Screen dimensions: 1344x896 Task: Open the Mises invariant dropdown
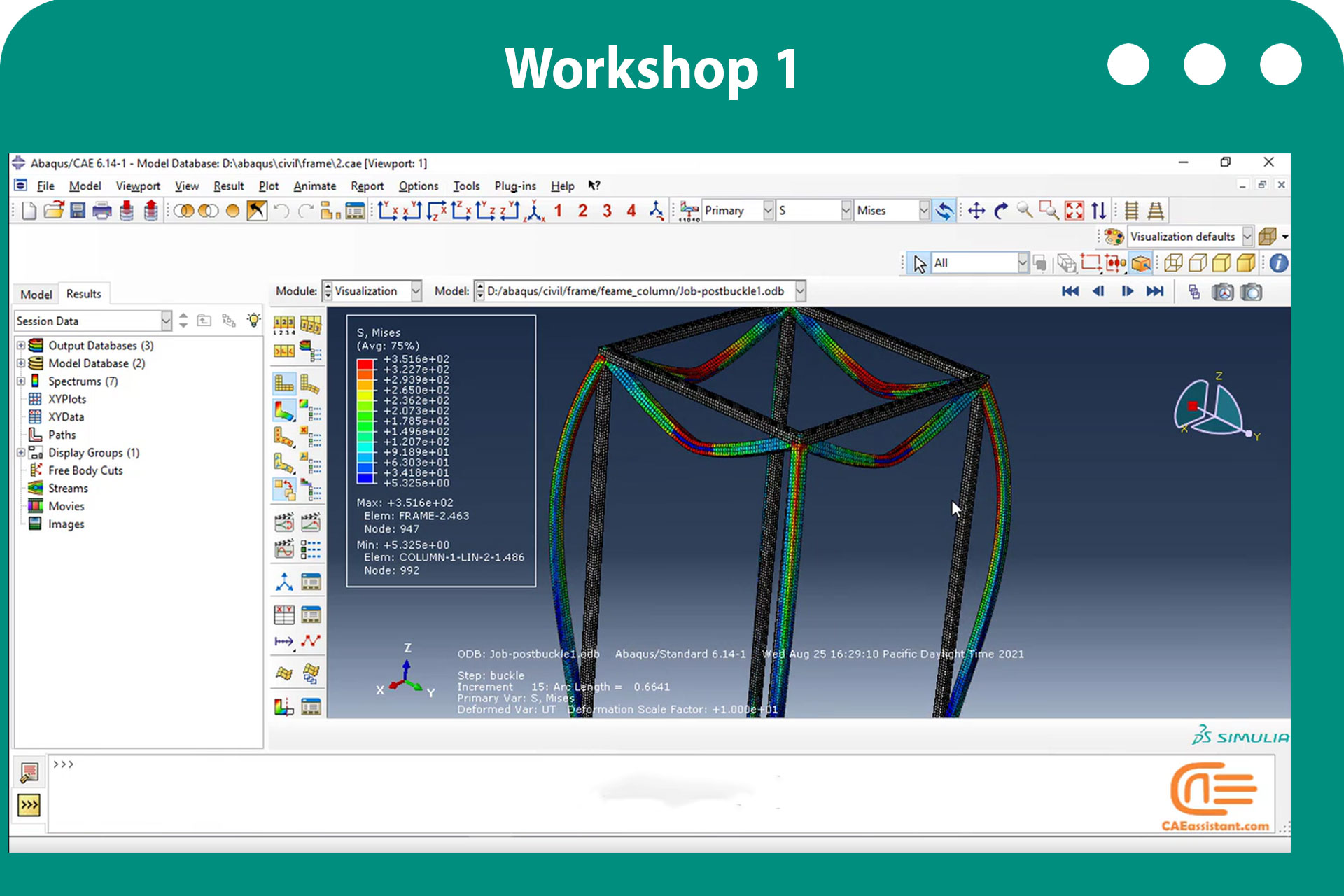click(x=892, y=211)
